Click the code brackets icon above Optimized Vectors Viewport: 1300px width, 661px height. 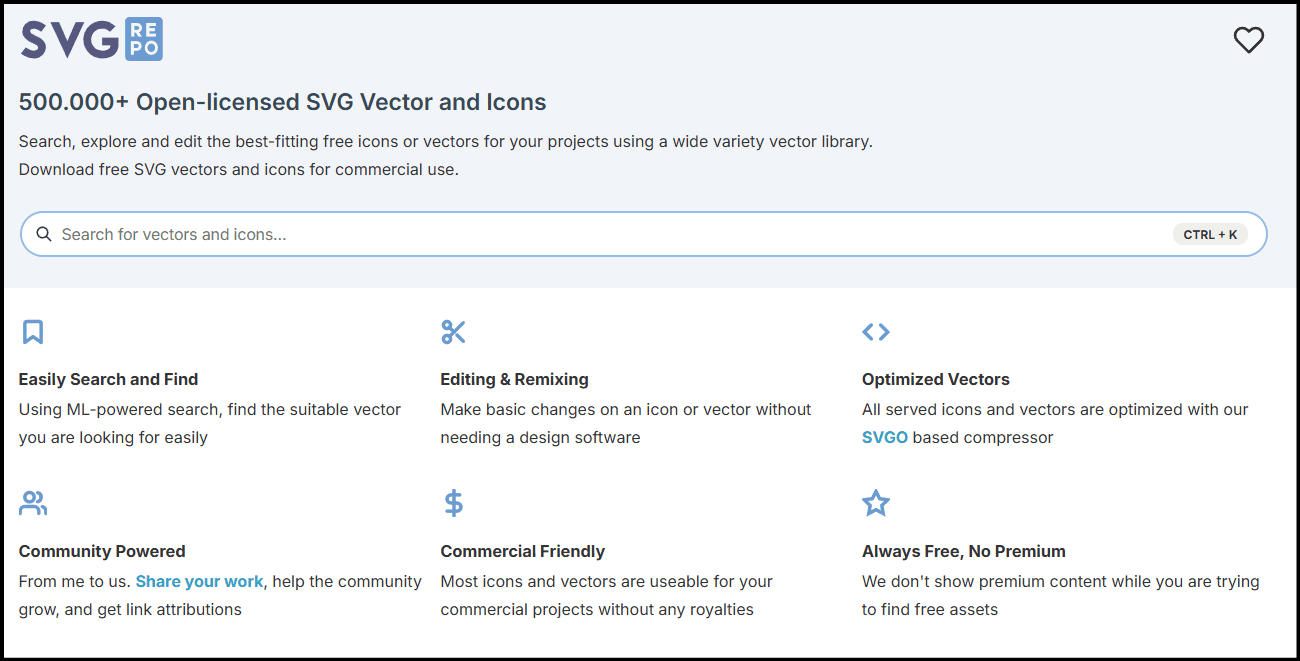(875, 331)
